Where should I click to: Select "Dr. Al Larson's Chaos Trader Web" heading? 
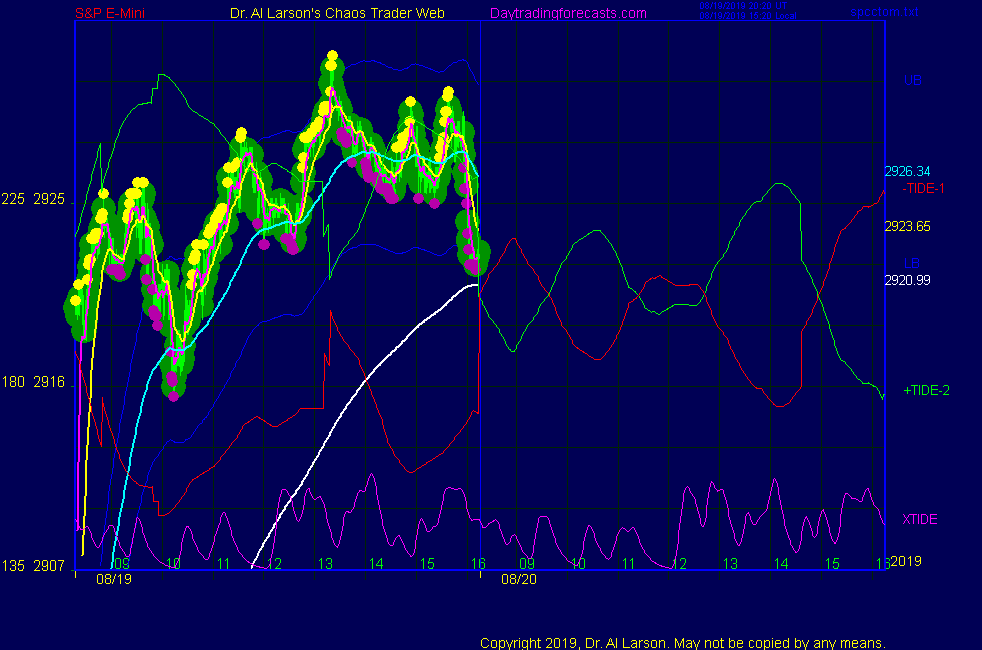(x=337, y=13)
